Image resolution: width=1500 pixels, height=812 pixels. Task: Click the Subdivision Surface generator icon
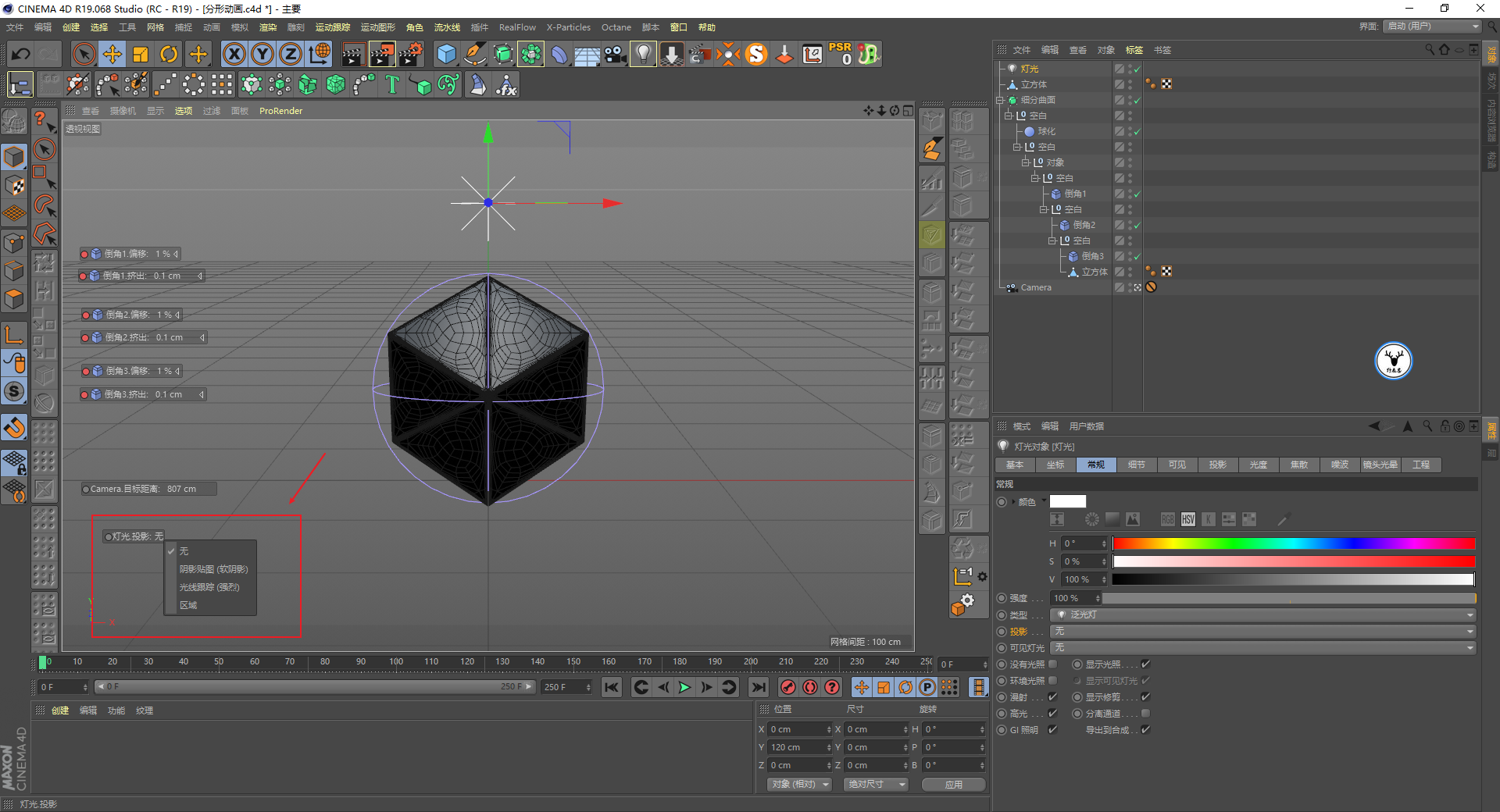click(x=503, y=54)
